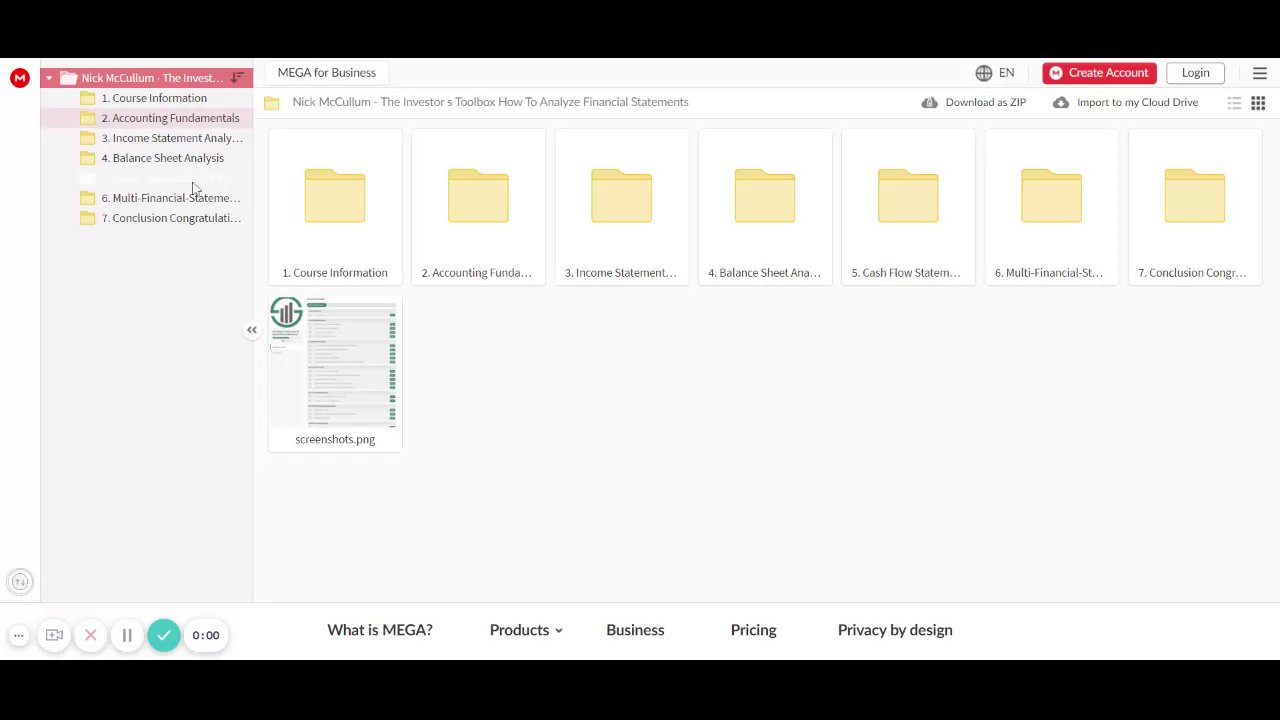Screen dimensions: 1280x720
Task: Click Import to my Cloud Drive
Action: pyautogui.click(x=1125, y=102)
